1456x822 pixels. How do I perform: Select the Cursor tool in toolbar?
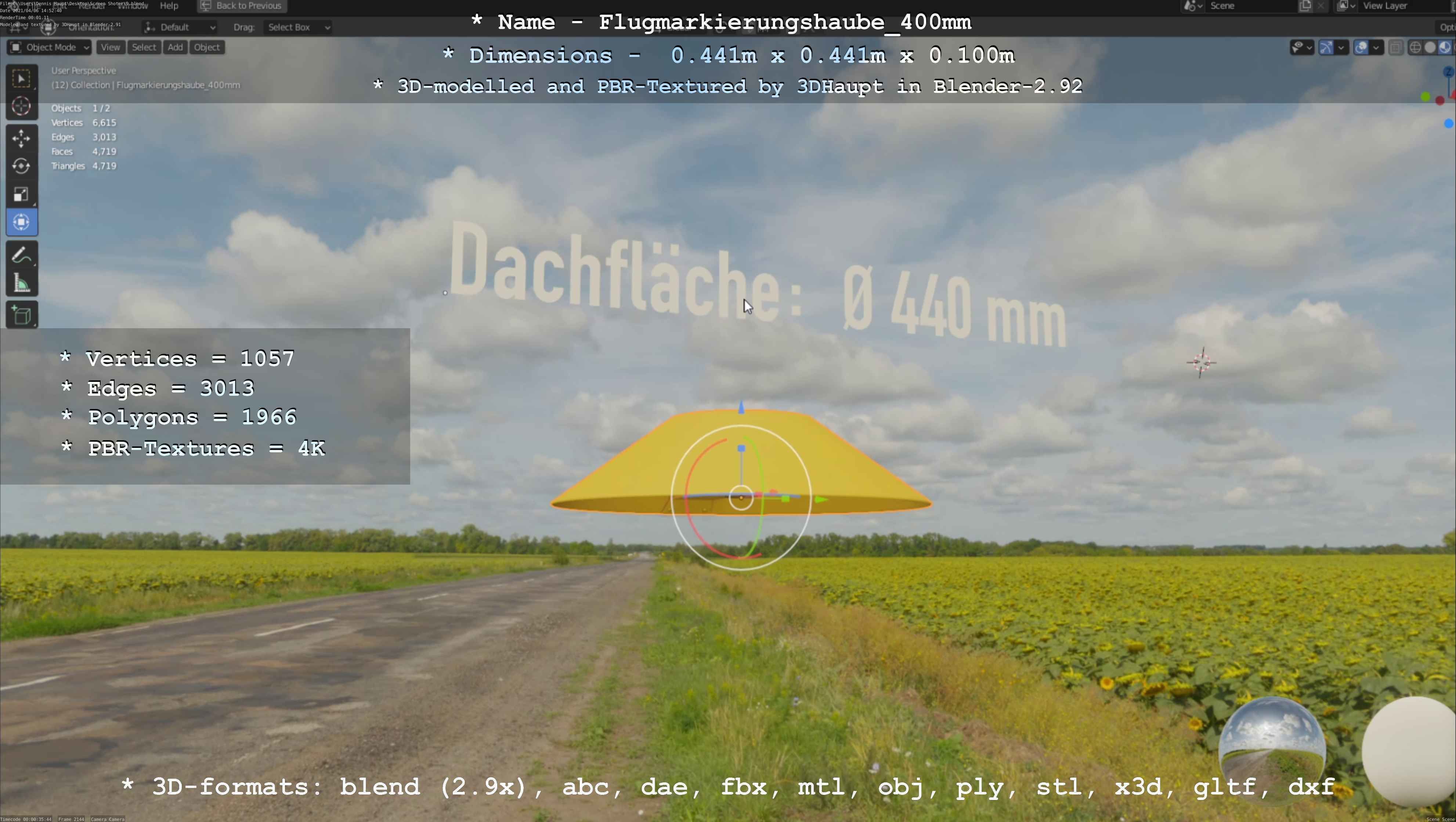[x=21, y=106]
